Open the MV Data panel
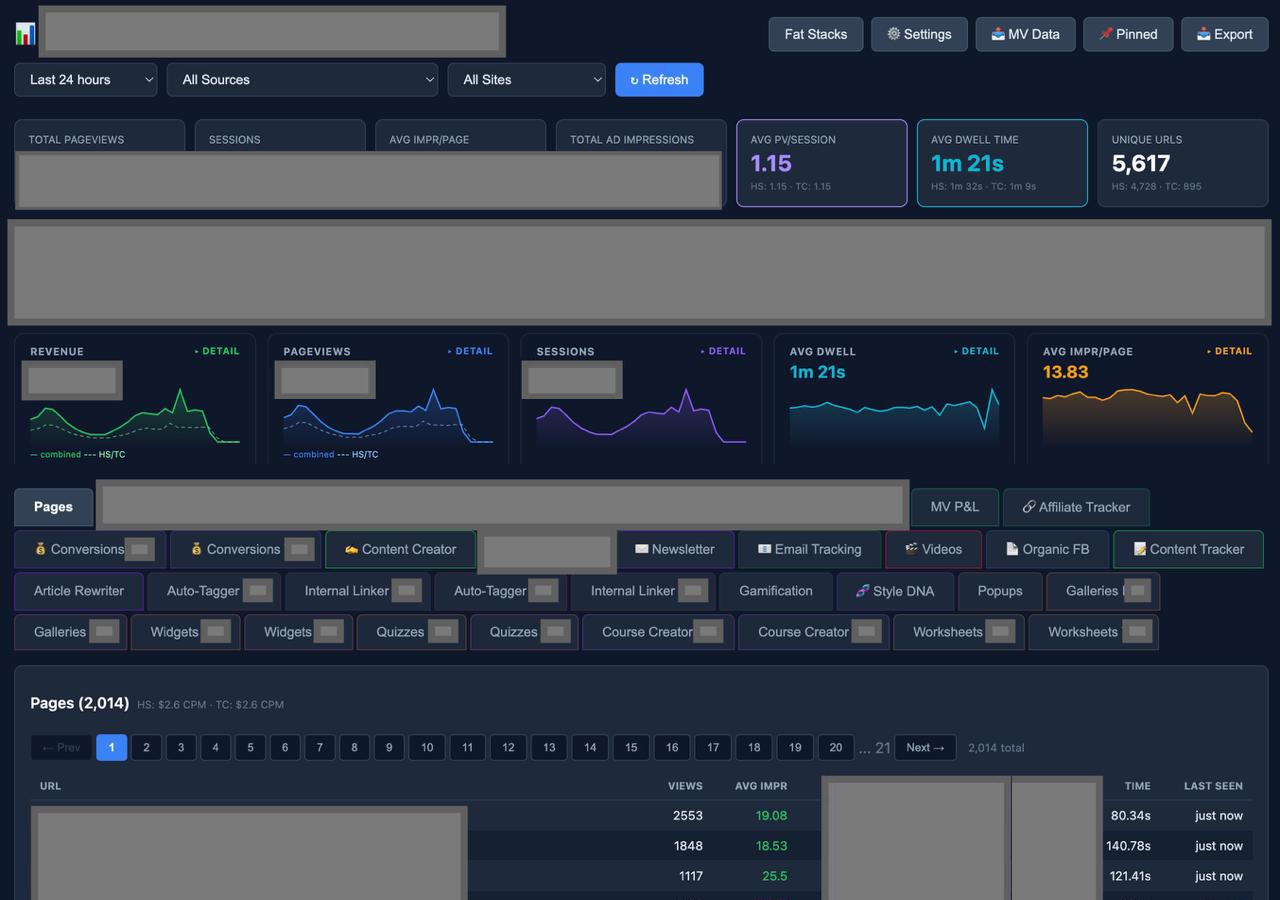 1025,34
